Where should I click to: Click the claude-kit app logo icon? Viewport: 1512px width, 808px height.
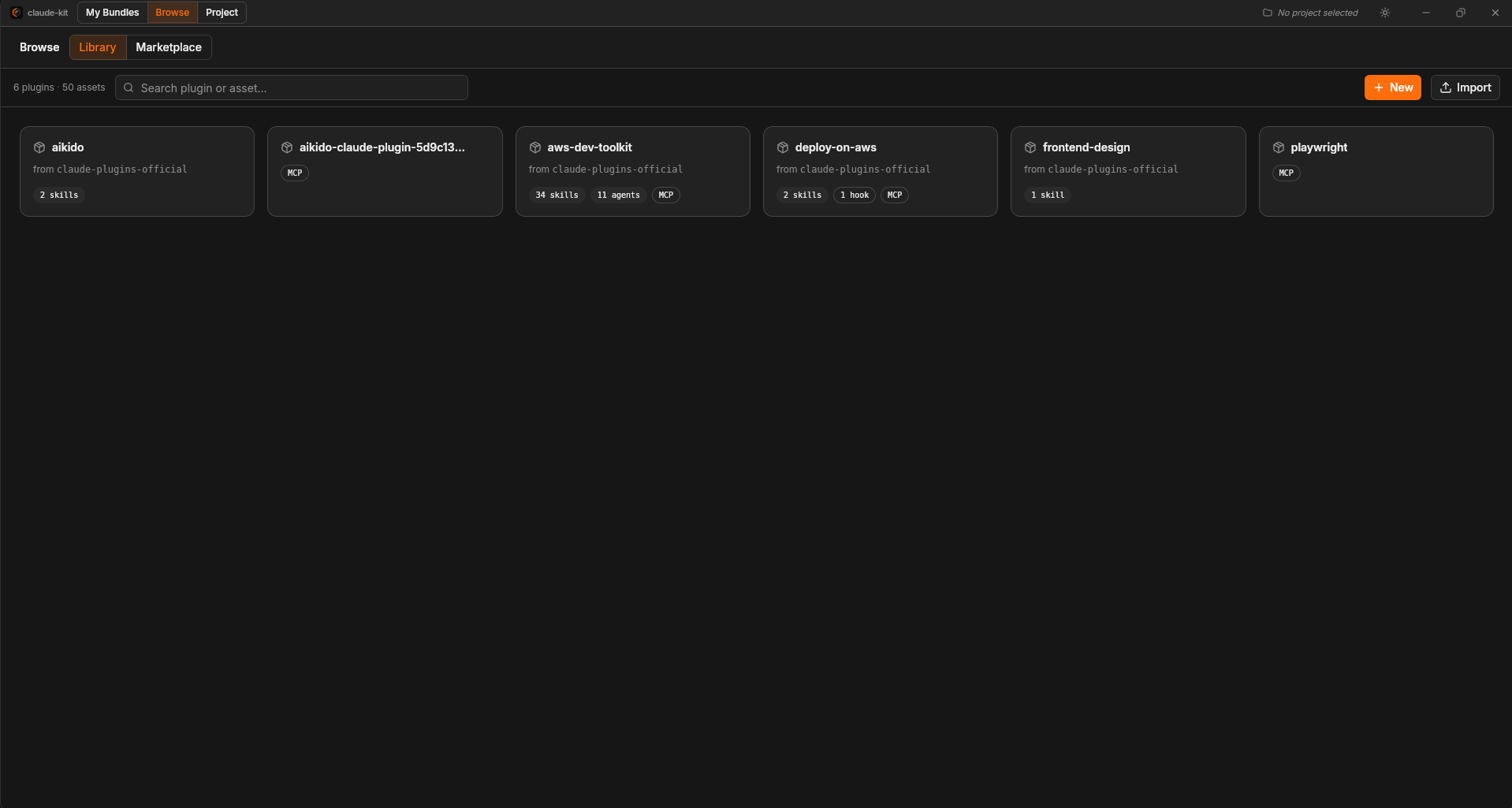coord(16,13)
